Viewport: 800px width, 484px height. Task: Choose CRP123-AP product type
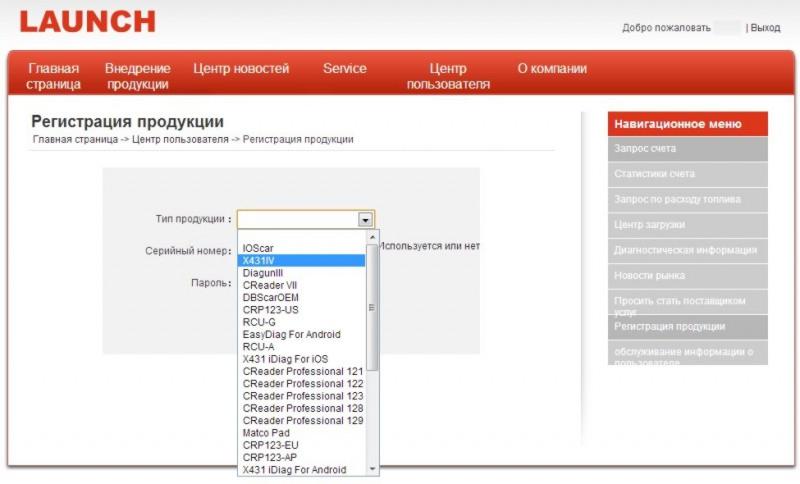[x=302, y=457]
